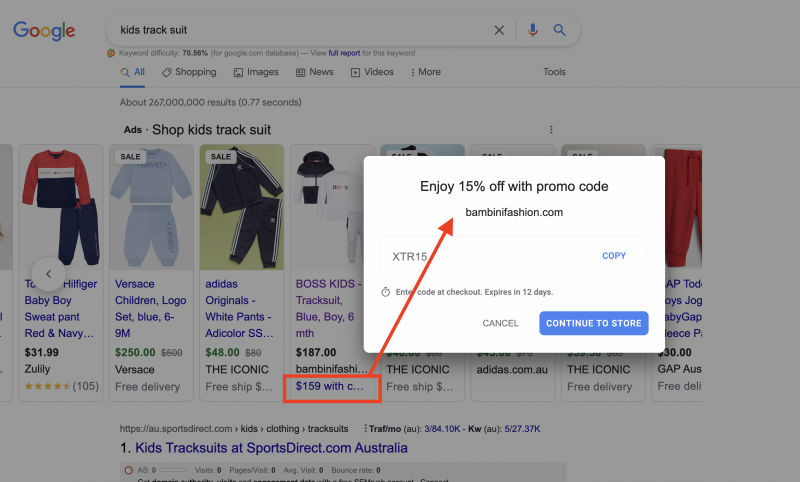Click the $48.00 adidas sale price
The height and width of the screenshot is (482, 800).
(x=222, y=352)
